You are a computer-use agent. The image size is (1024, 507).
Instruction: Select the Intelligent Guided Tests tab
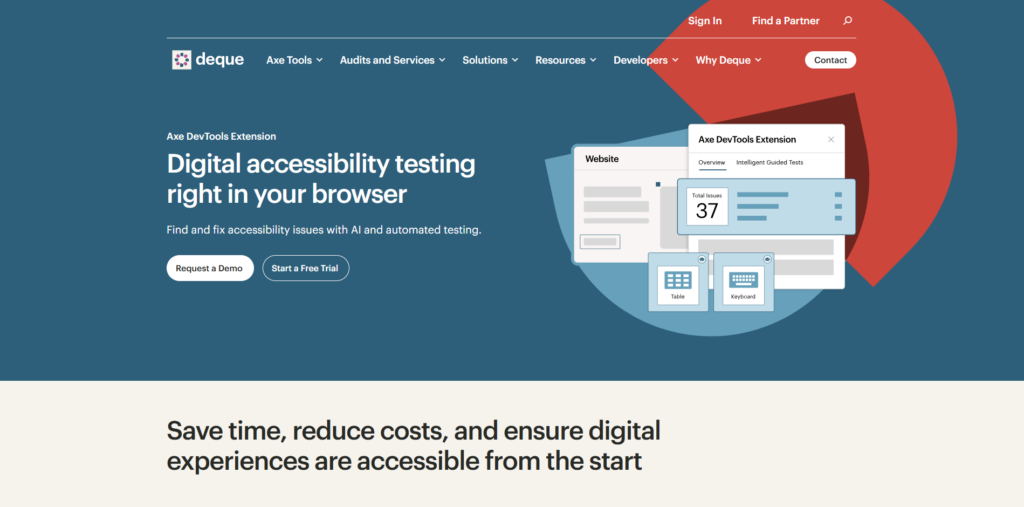[769, 163]
